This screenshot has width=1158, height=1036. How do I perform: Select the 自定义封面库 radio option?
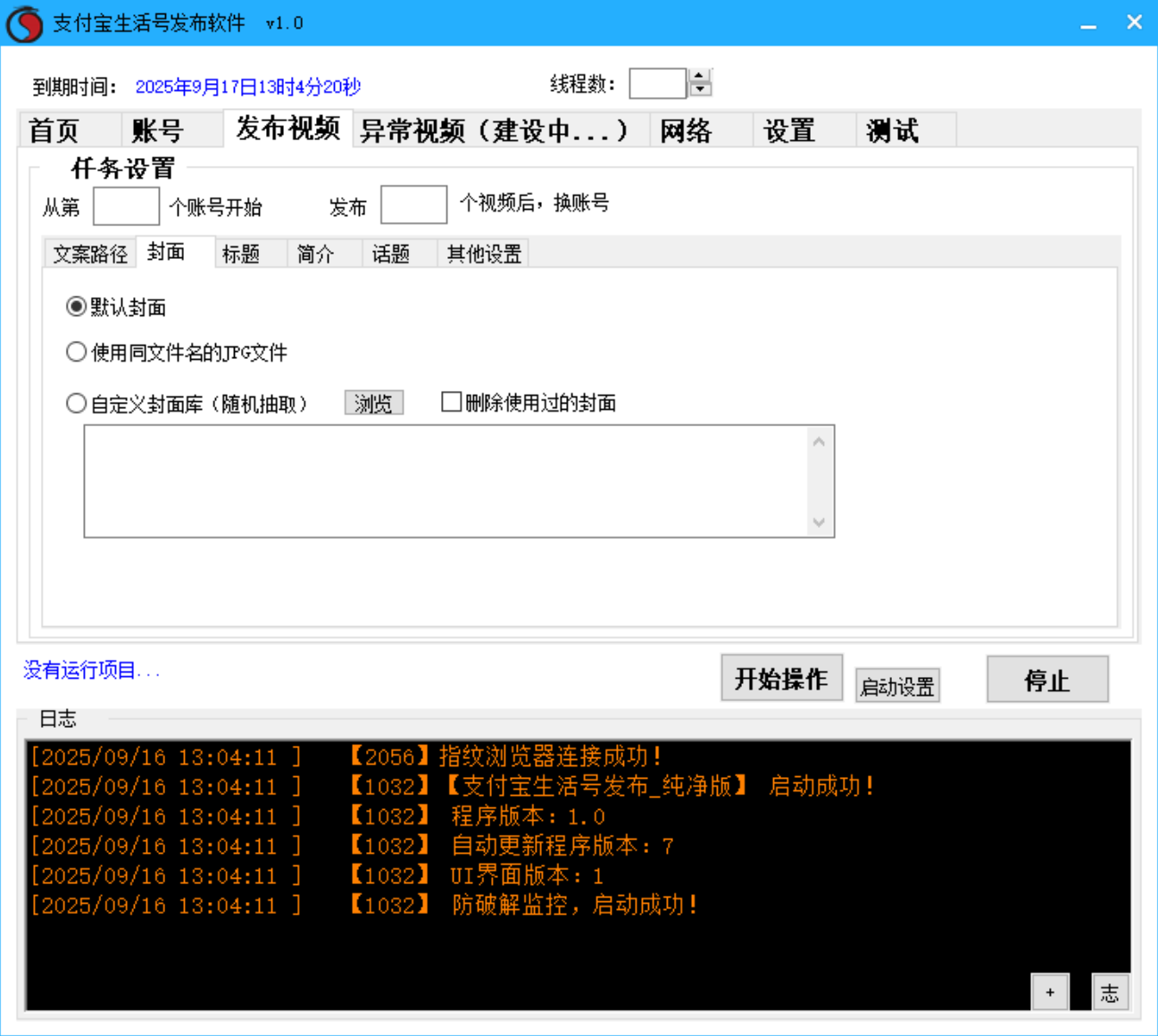pyautogui.click(x=76, y=403)
